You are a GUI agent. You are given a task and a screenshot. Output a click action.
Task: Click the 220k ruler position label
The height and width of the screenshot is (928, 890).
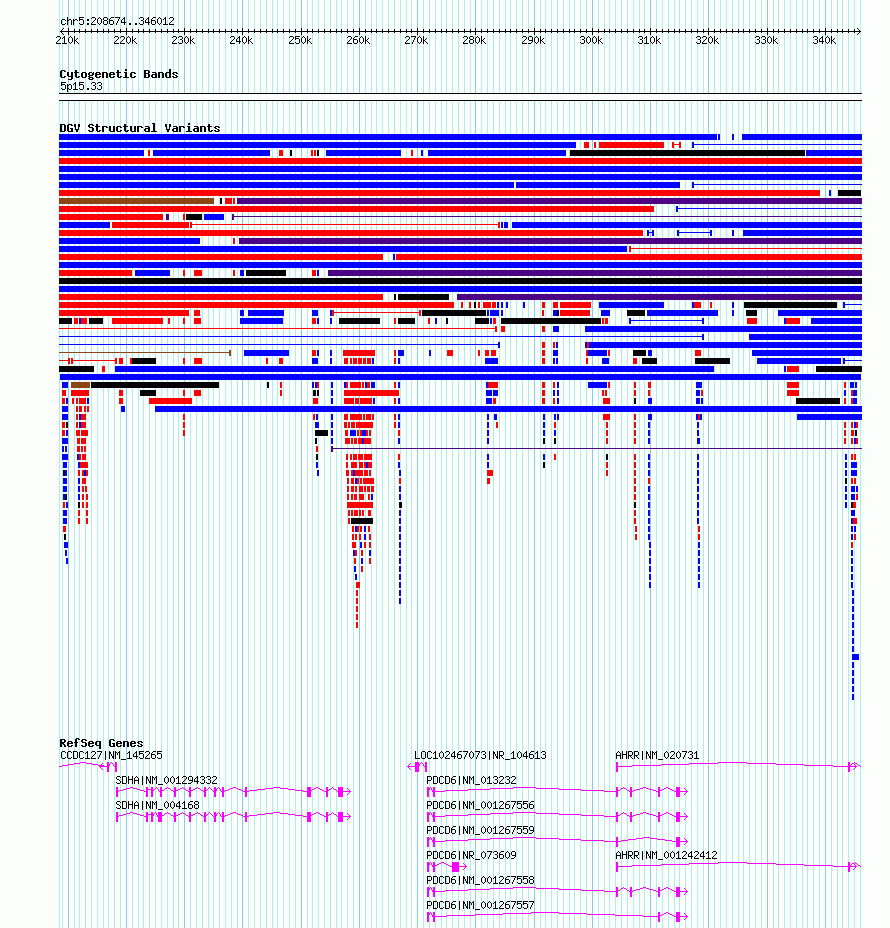(125, 40)
